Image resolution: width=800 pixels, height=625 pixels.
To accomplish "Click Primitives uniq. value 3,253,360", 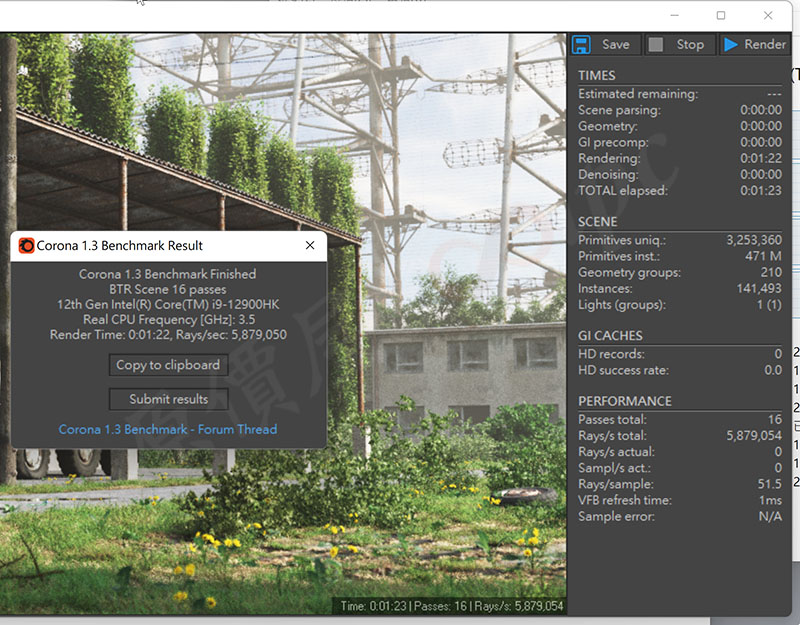I will [x=754, y=240].
